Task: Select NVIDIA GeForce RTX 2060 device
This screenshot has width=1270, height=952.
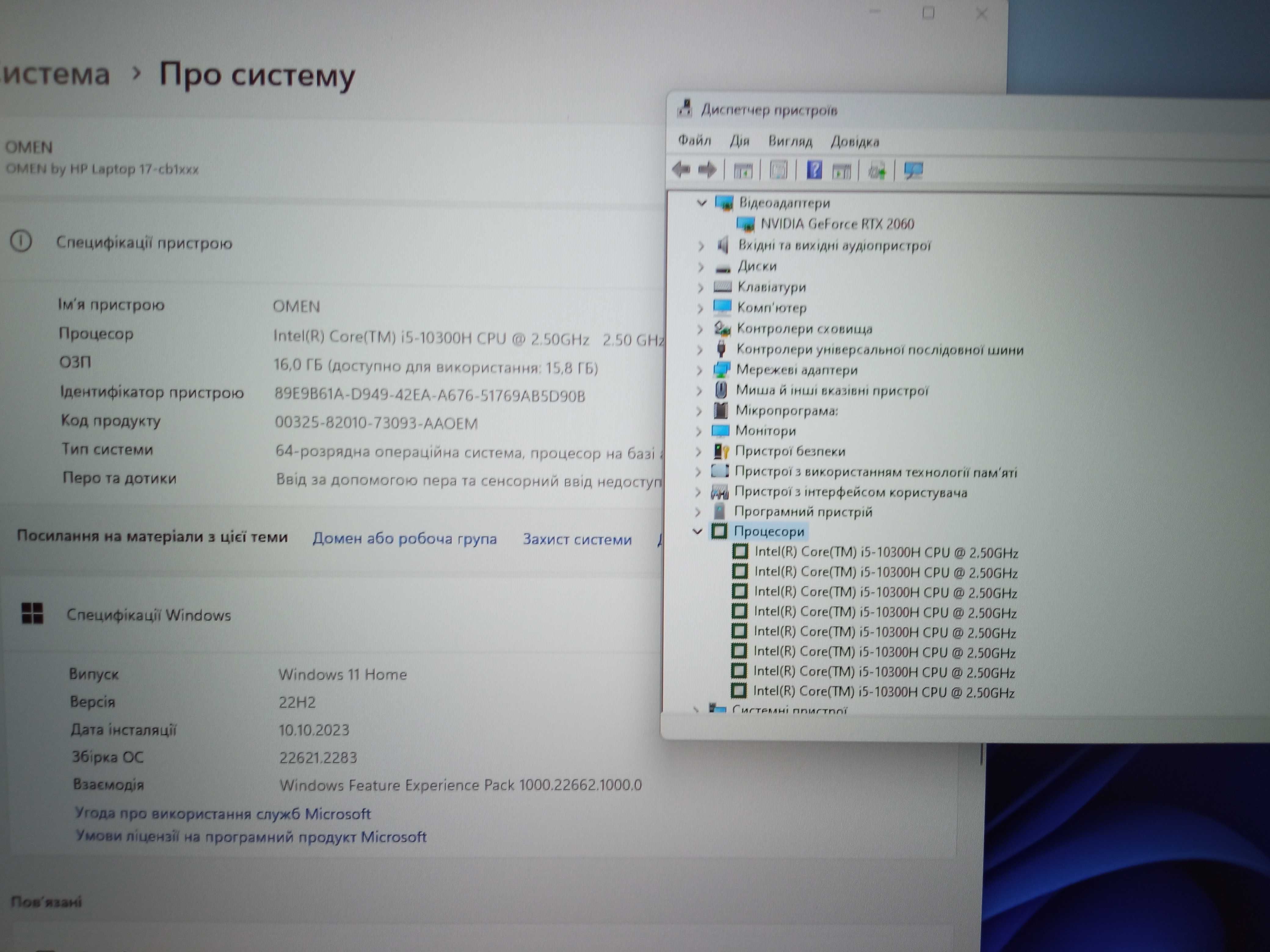Action: pos(837,224)
